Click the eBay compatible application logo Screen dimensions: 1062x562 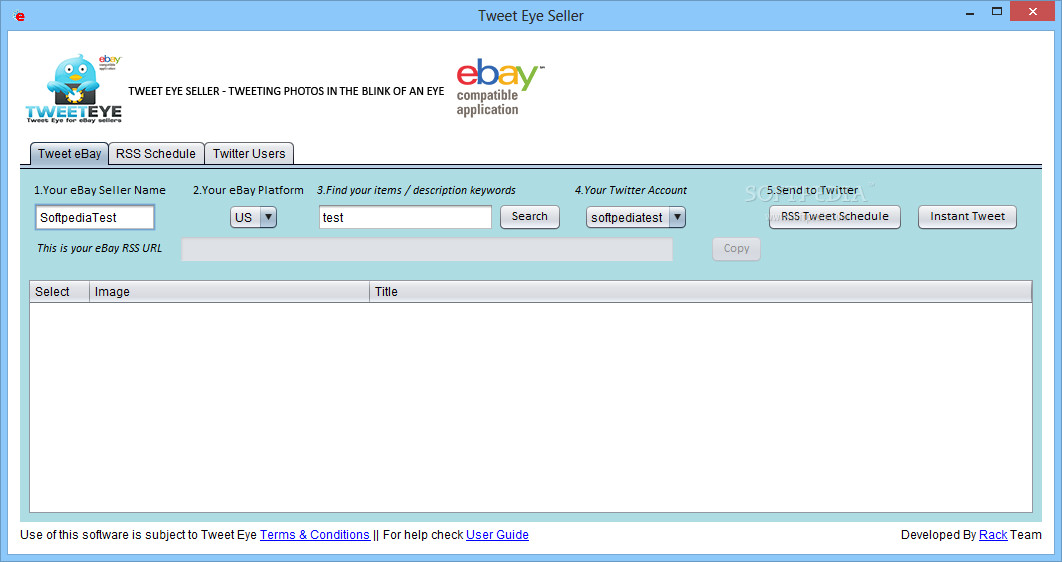pos(499,87)
